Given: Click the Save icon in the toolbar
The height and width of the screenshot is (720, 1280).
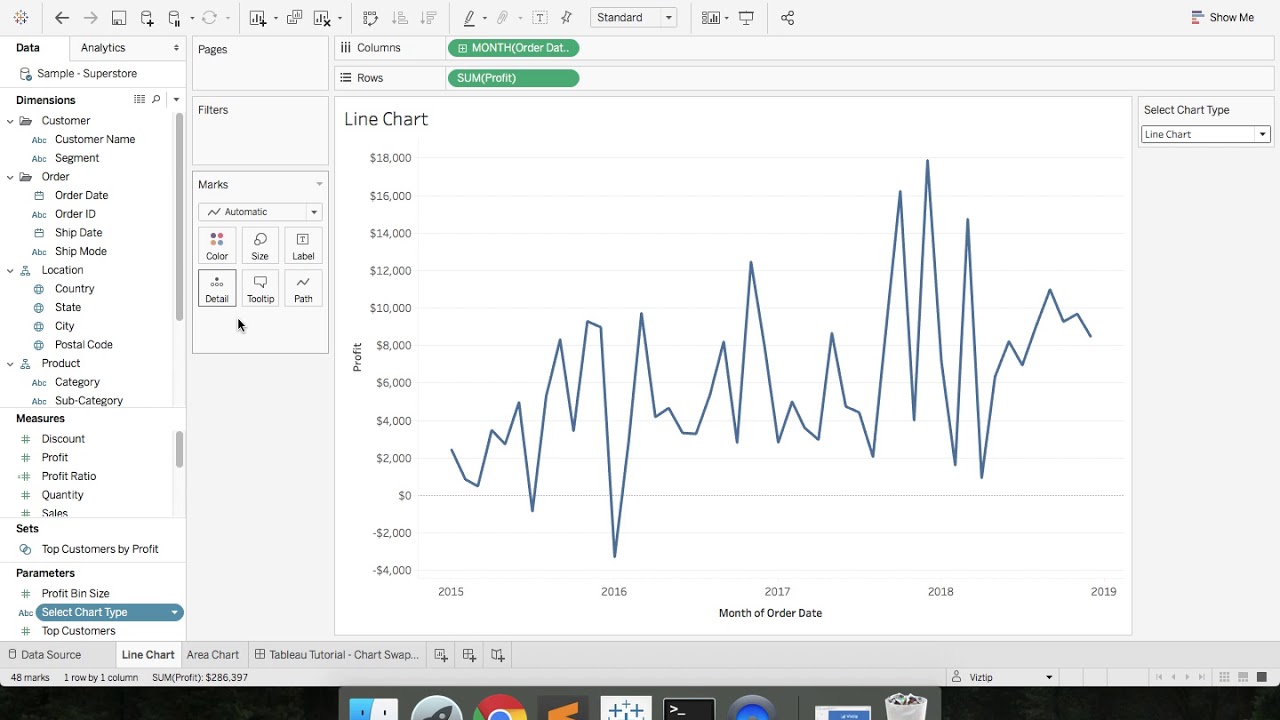Looking at the screenshot, I should pyautogui.click(x=119, y=18).
